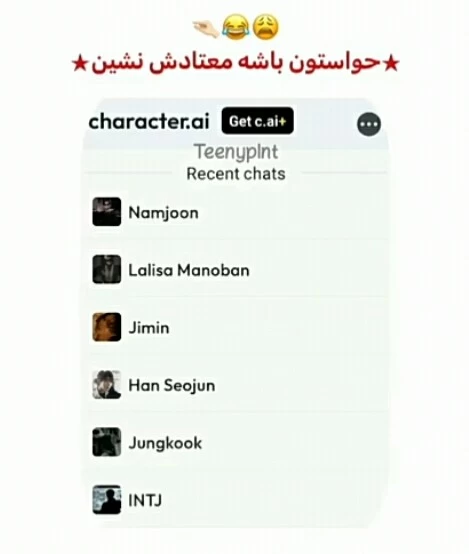Click the pinching hand emoji

[x=206, y=28]
